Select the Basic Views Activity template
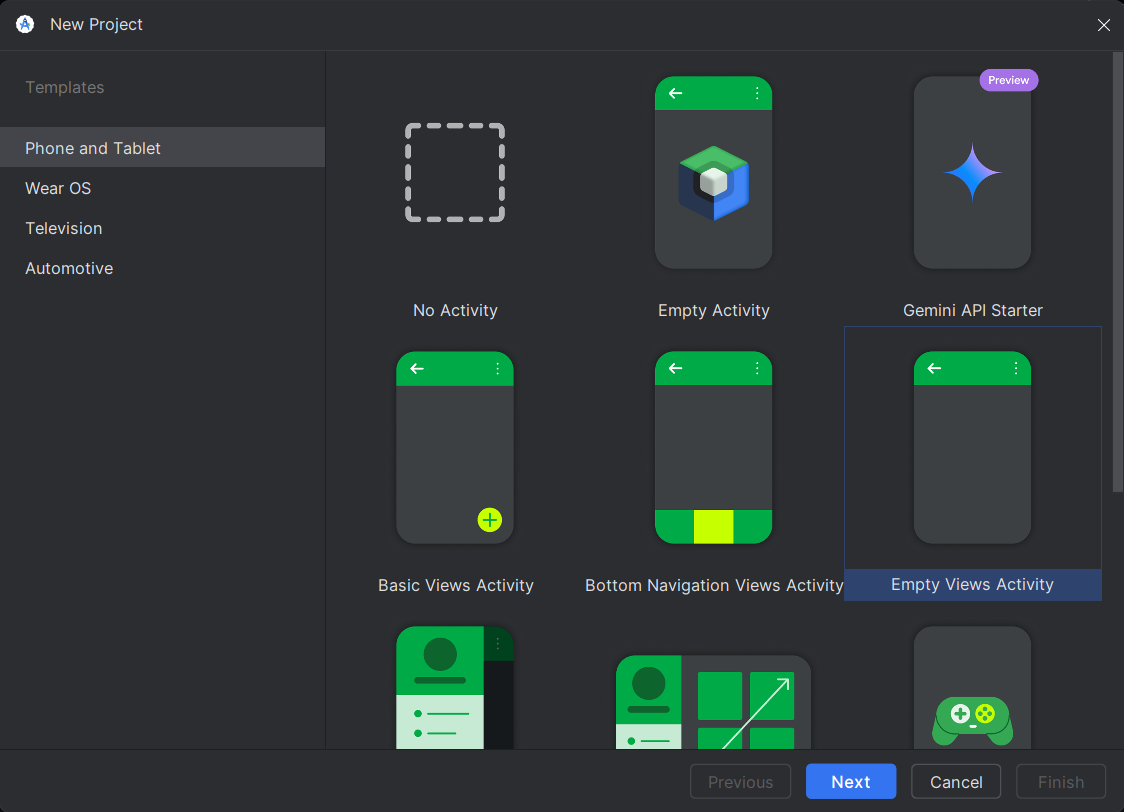 (x=455, y=447)
